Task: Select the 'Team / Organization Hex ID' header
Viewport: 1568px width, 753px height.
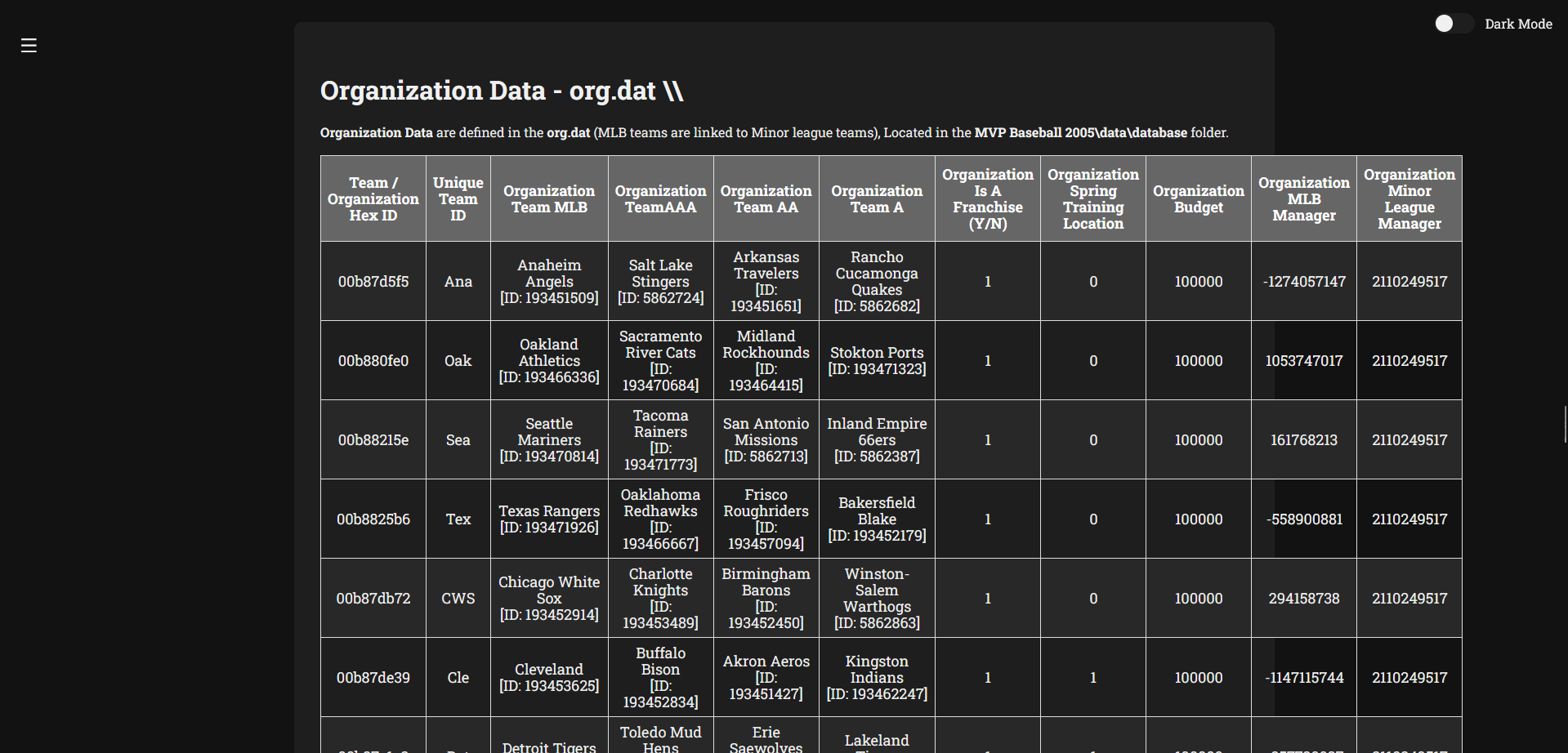Action: point(373,199)
